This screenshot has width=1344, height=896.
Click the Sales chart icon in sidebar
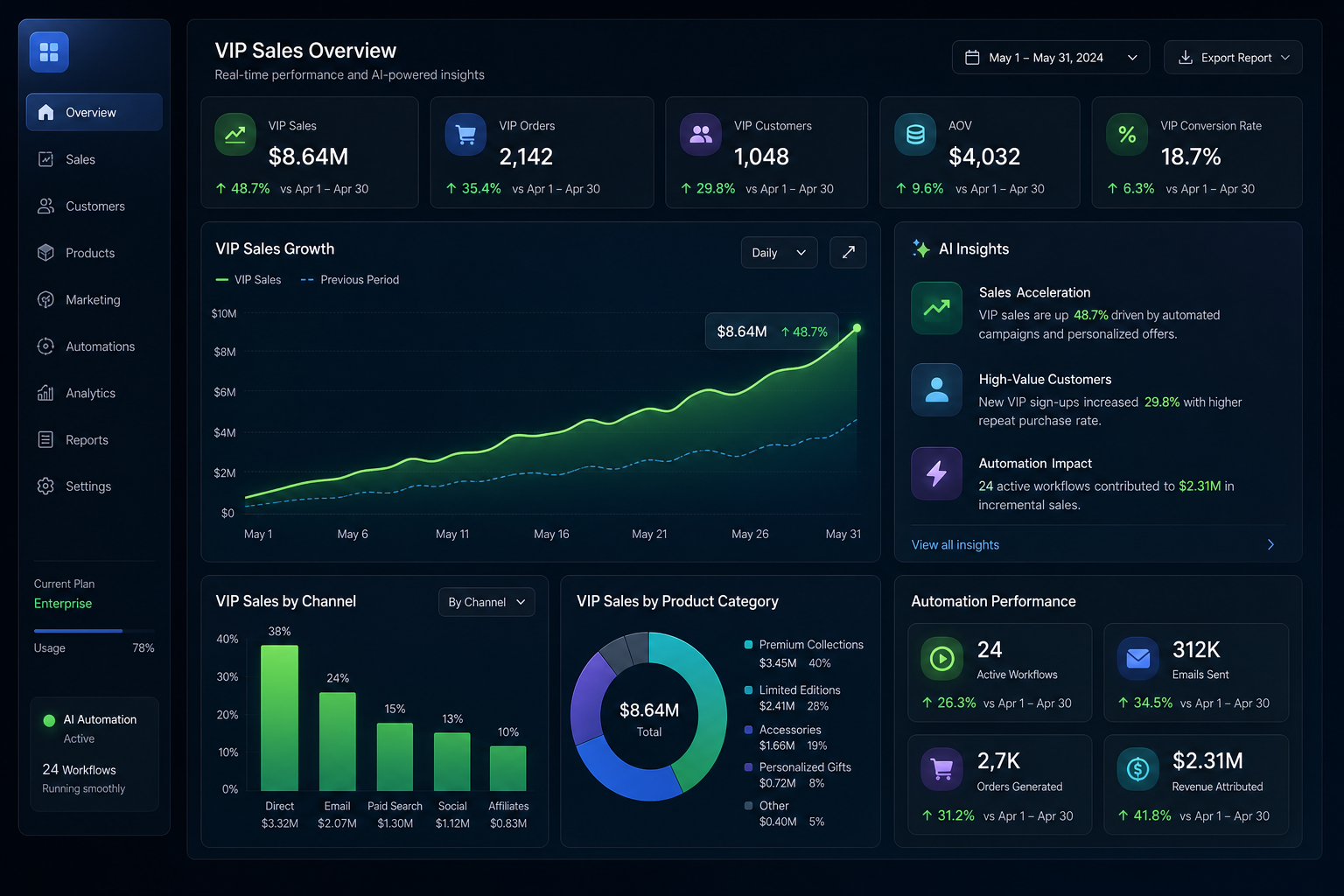pyautogui.click(x=45, y=159)
